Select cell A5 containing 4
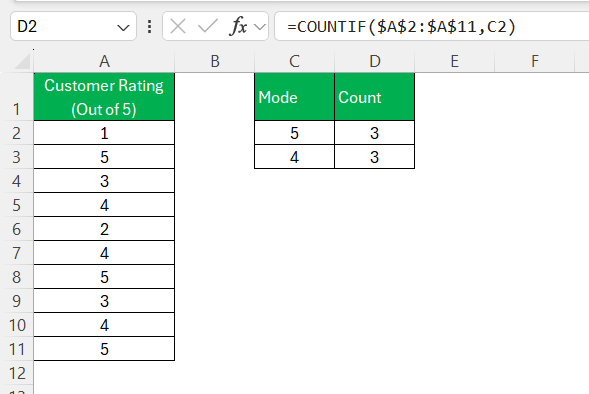The image size is (589, 394). [x=104, y=205]
